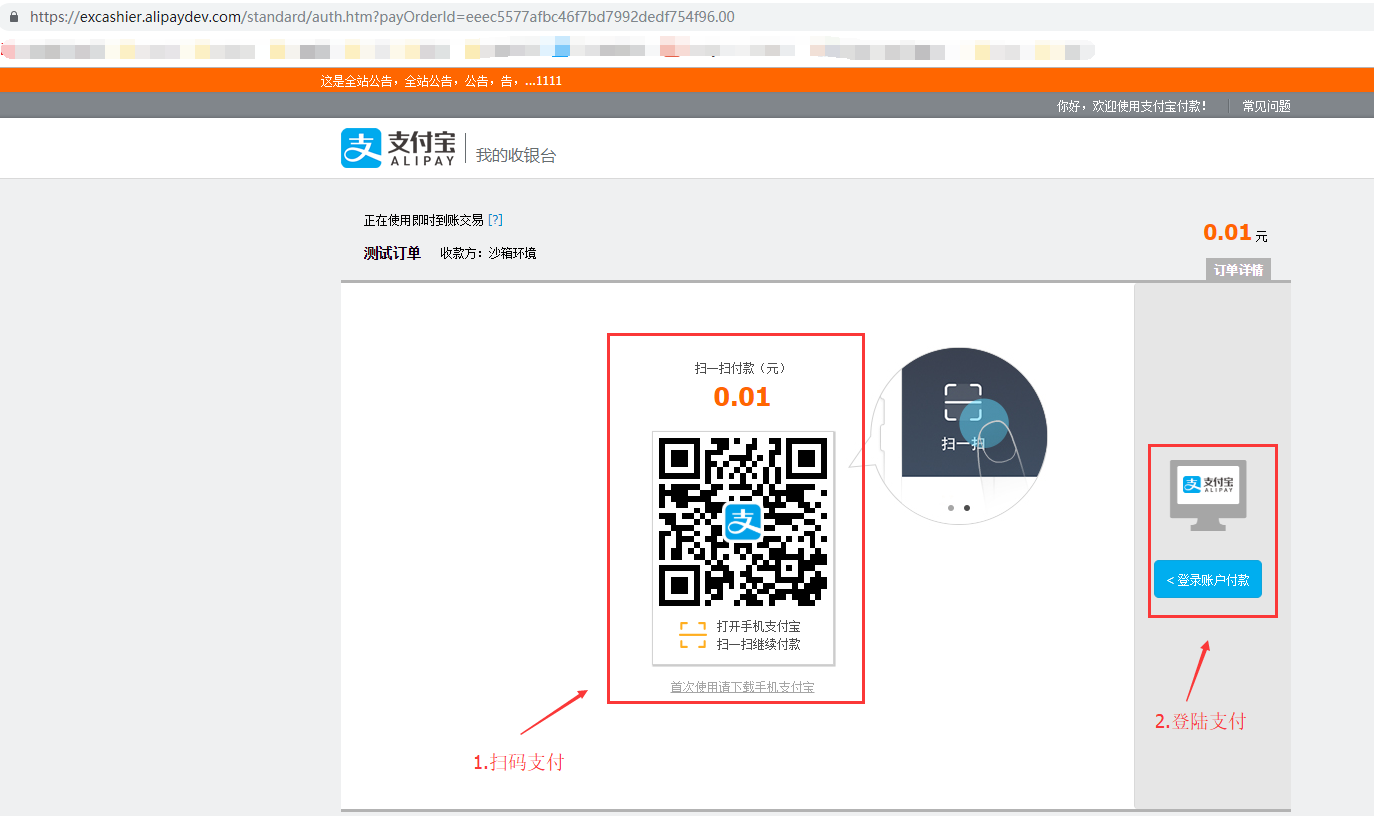Click the orange 0.01 amount above the QR code
The height and width of the screenshot is (816, 1374).
742,397
